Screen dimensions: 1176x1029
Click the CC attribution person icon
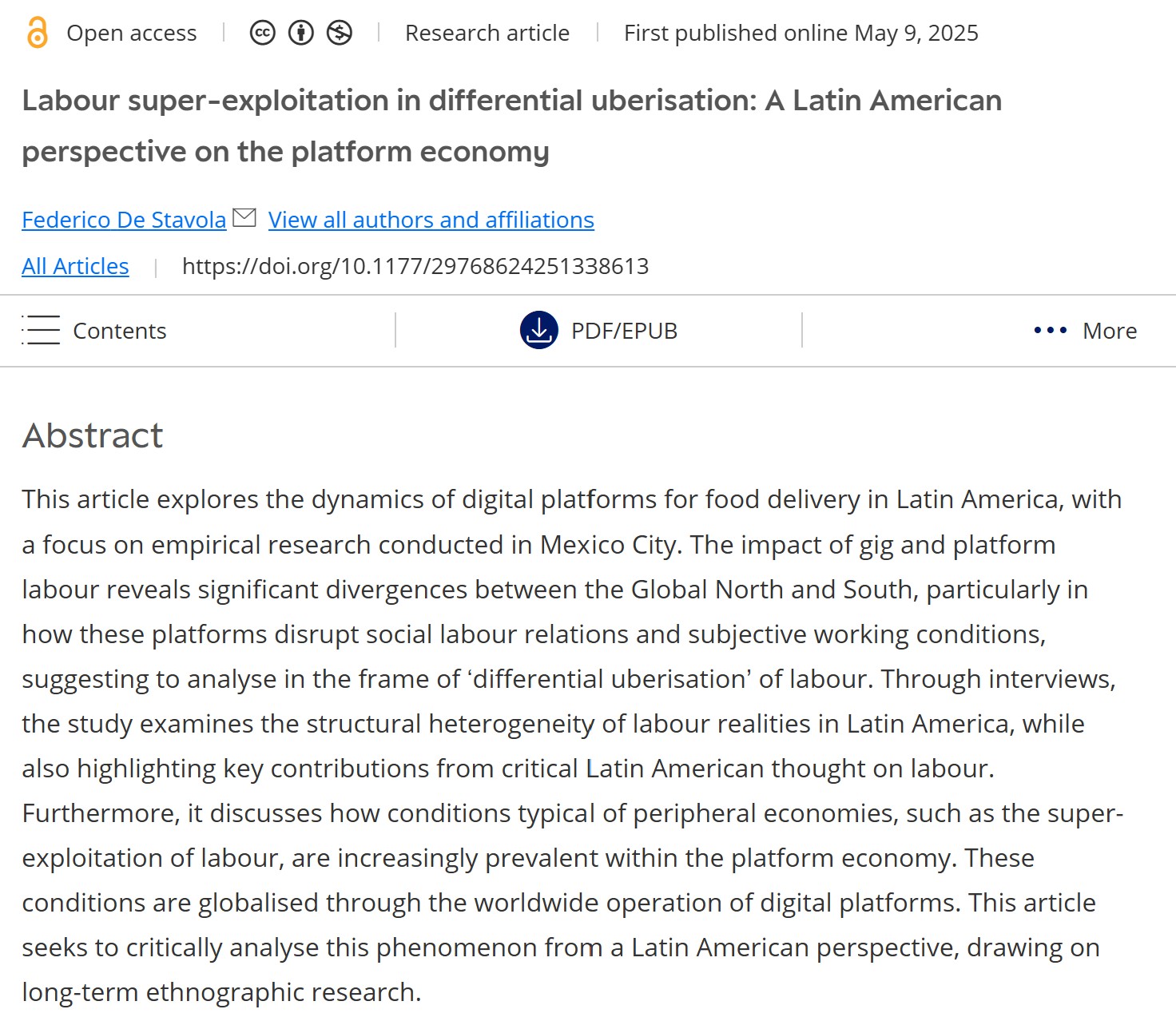tap(301, 33)
